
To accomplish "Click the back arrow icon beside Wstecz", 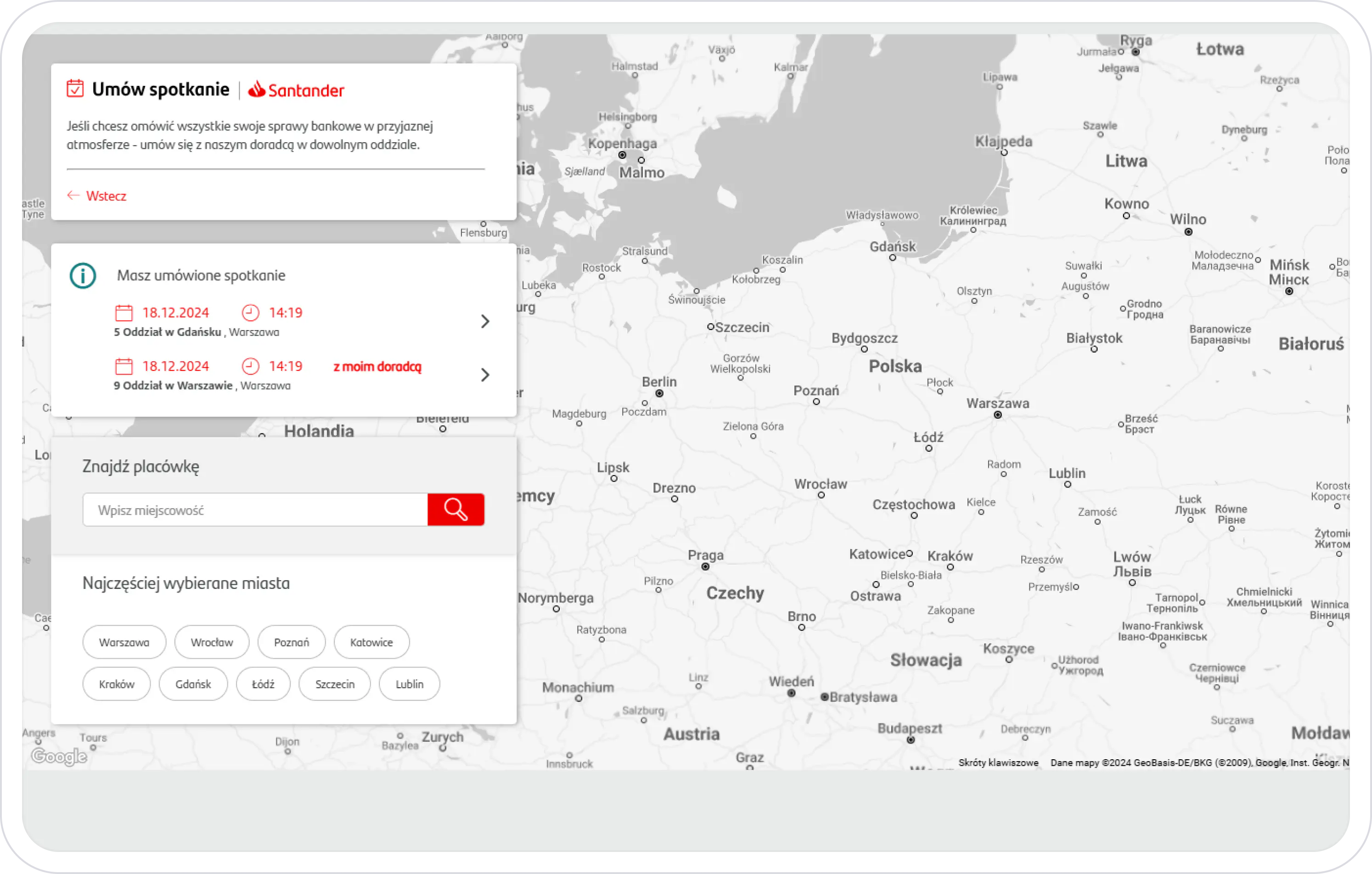I will (73, 196).
